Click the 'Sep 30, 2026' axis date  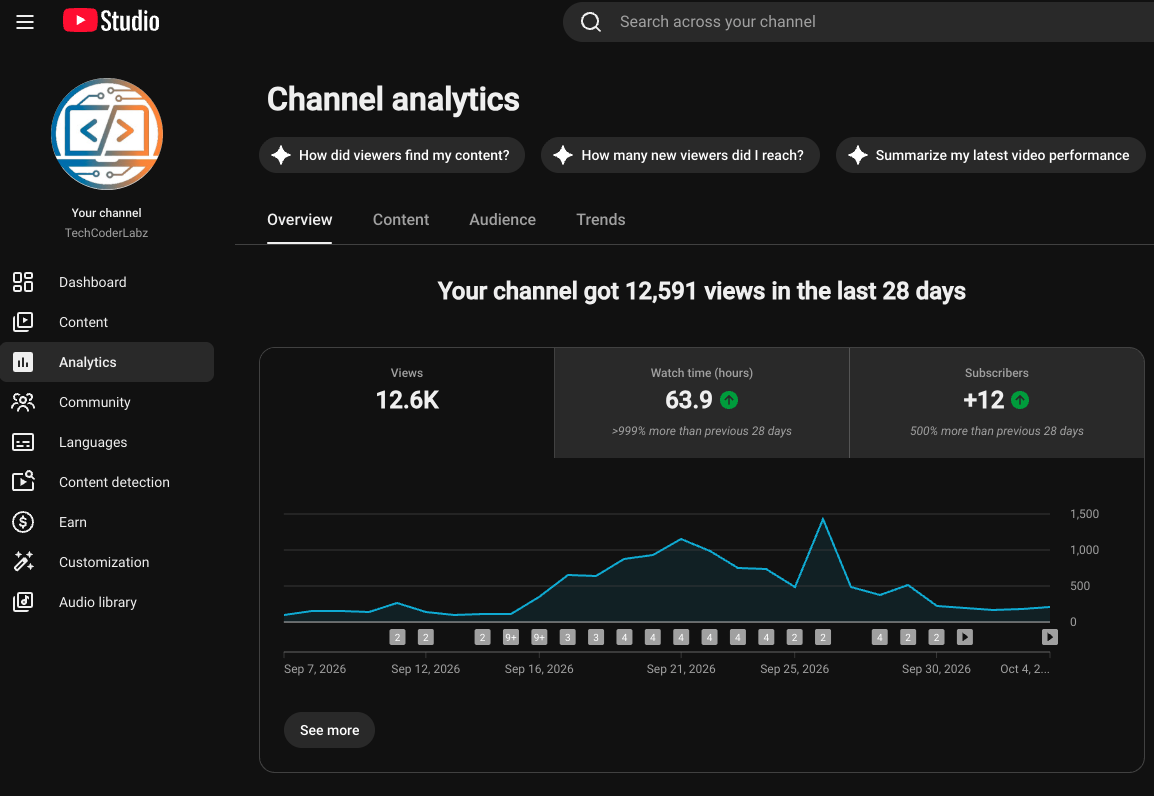point(936,669)
